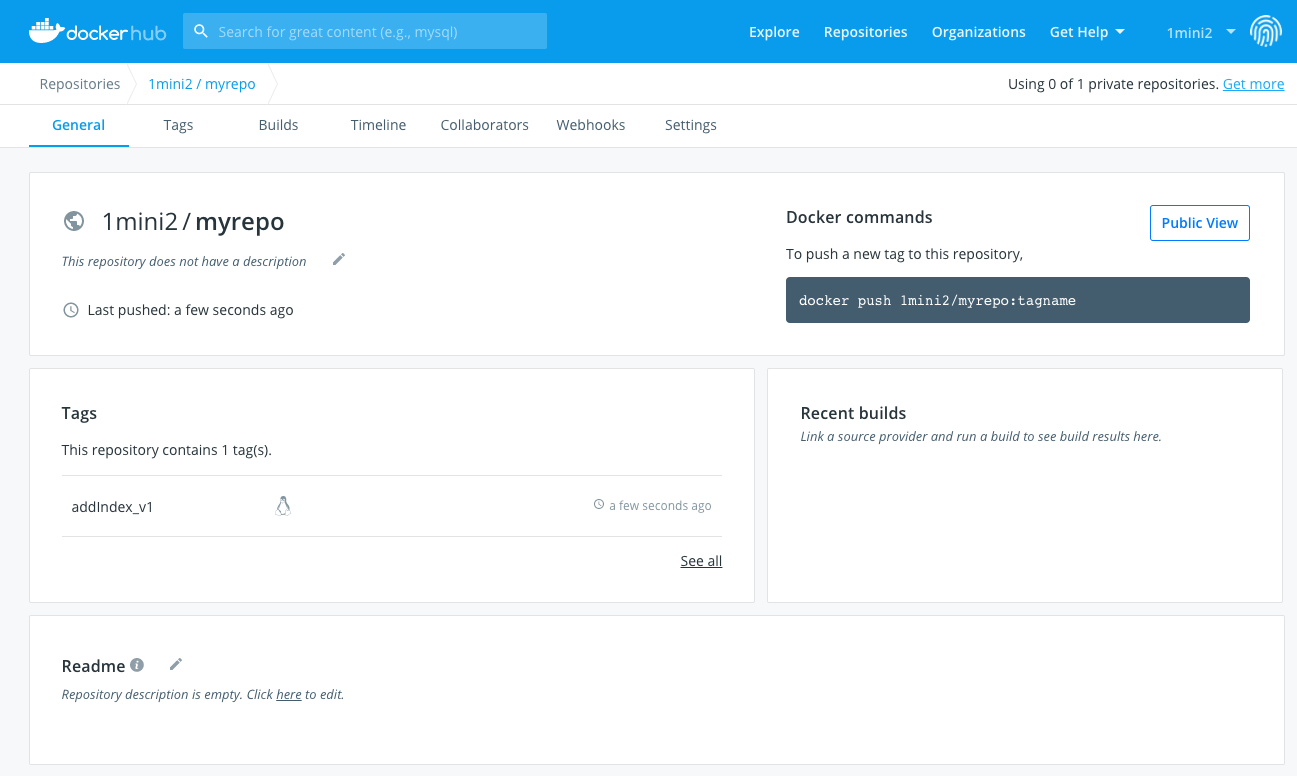This screenshot has height=776, width=1297.
Task: Select the General tab
Action: 79,125
